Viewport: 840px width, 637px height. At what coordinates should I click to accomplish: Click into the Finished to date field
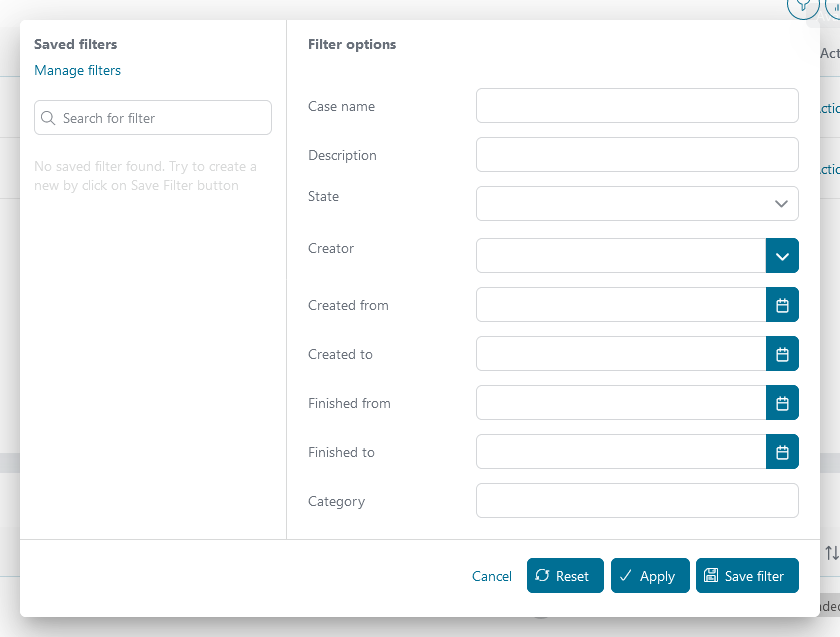(621, 452)
